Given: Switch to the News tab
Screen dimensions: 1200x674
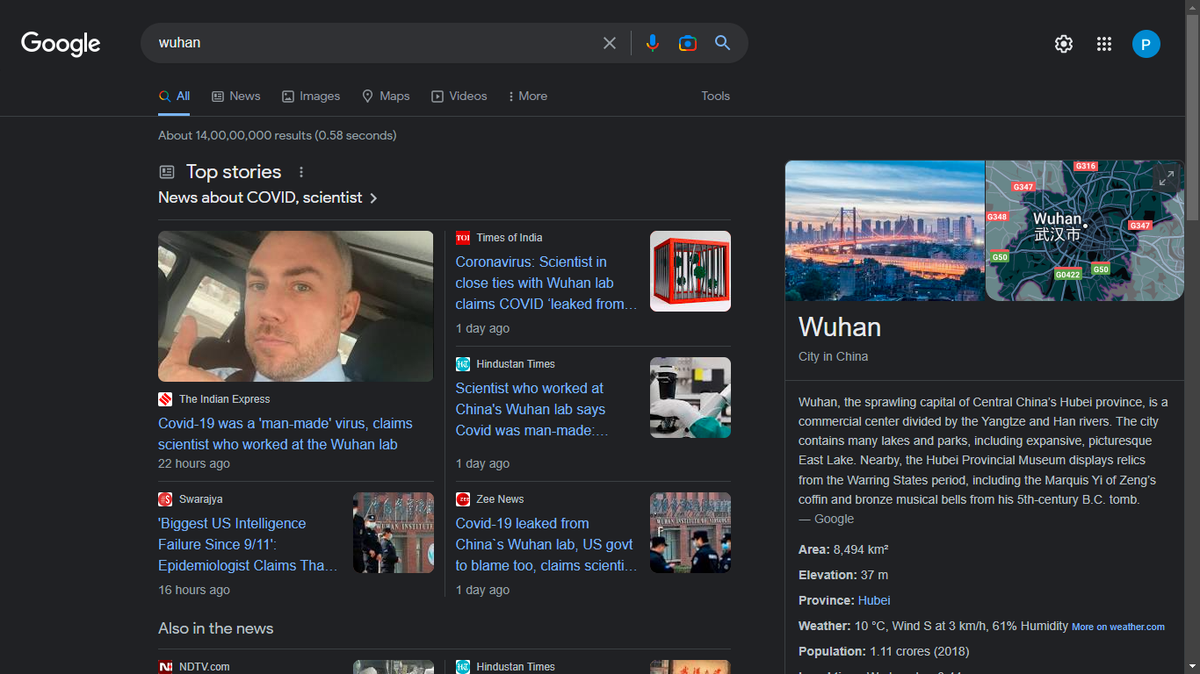Looking at the screenshot, I should pyautogui.click(x=236, y=96).
